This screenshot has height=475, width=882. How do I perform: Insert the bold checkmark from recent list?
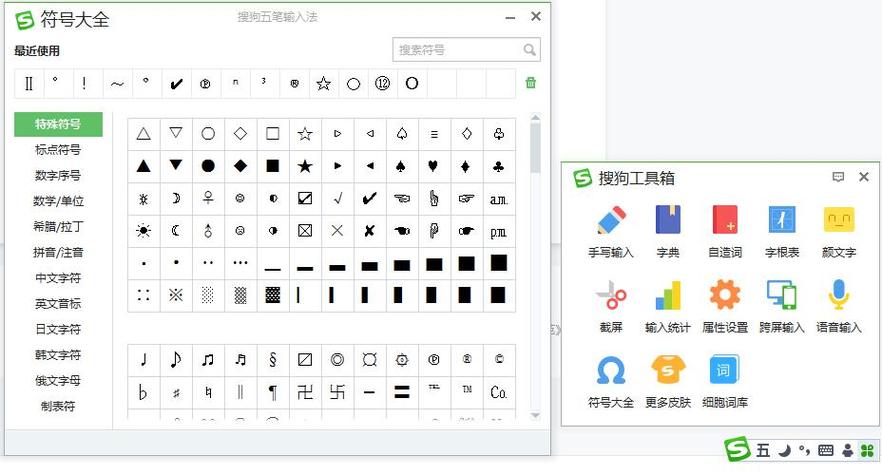pyautogui.click(x=176, y=83)
